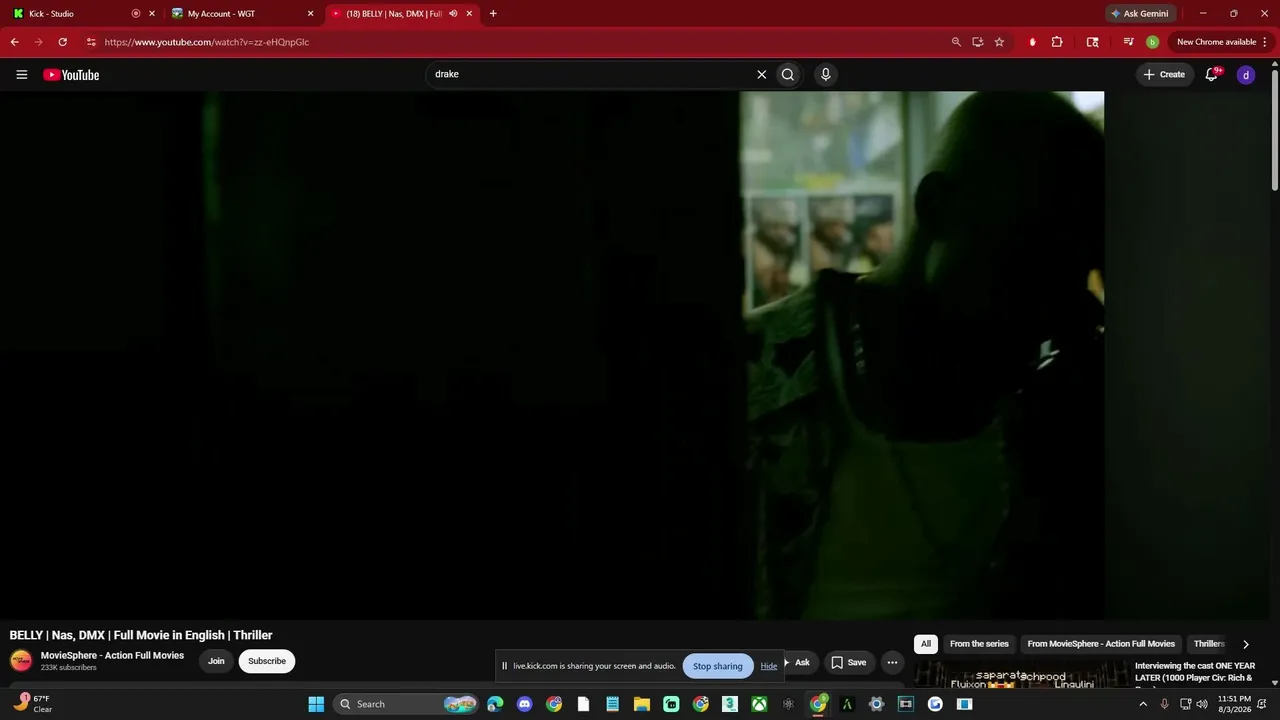1280x720 pixels.
Task: Click the video player to pause
Action: (552, 355)
